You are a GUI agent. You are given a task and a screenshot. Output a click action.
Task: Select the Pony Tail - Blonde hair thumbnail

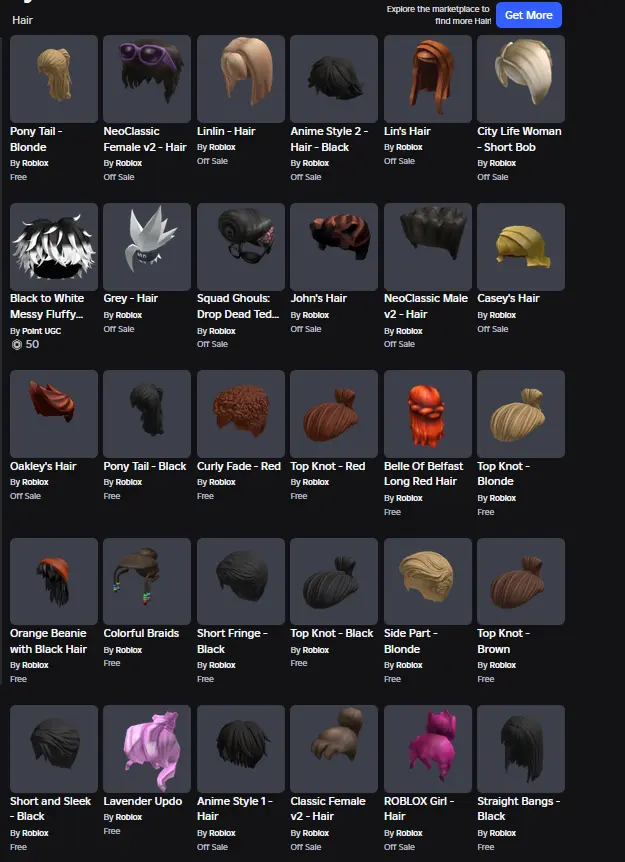point(54,79)
